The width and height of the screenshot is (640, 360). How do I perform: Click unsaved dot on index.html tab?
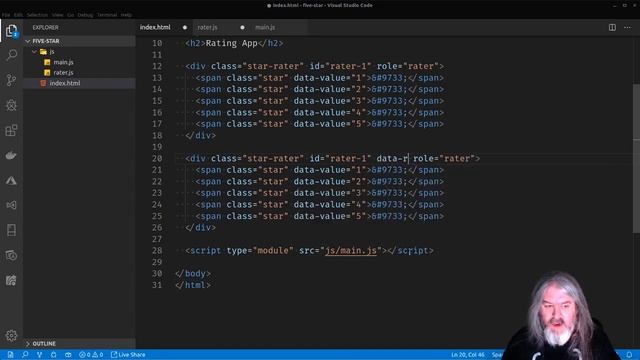click(x=184, y=27)
